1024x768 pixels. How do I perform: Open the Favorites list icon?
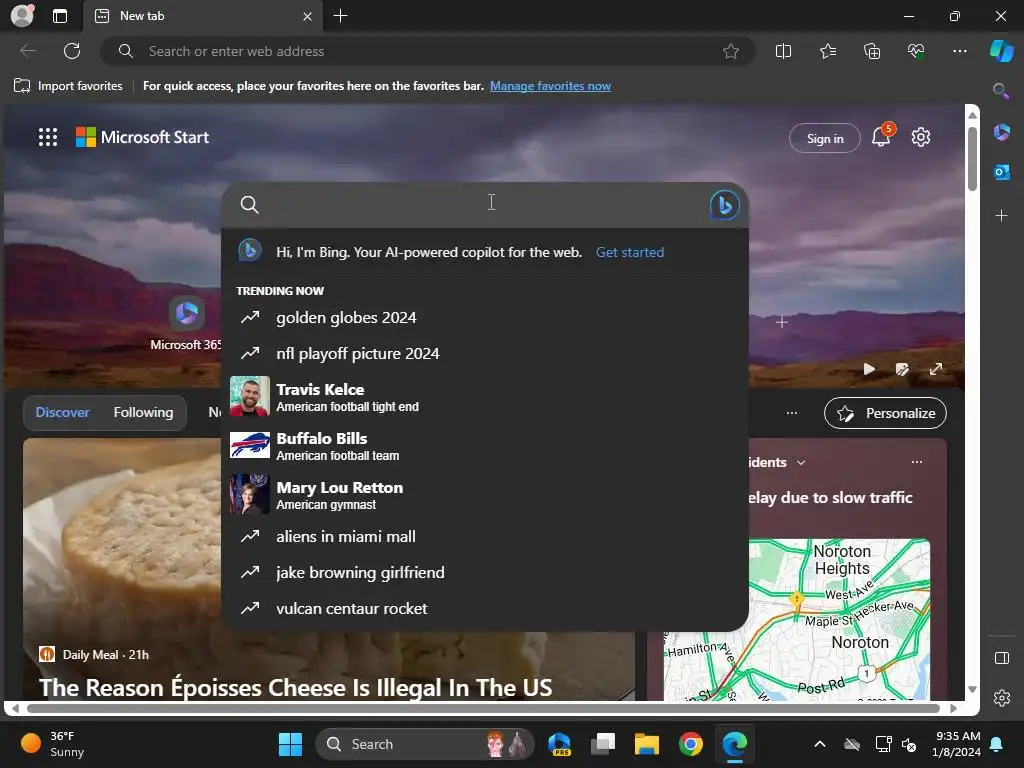pyautogui.click(x=827, y=51)
